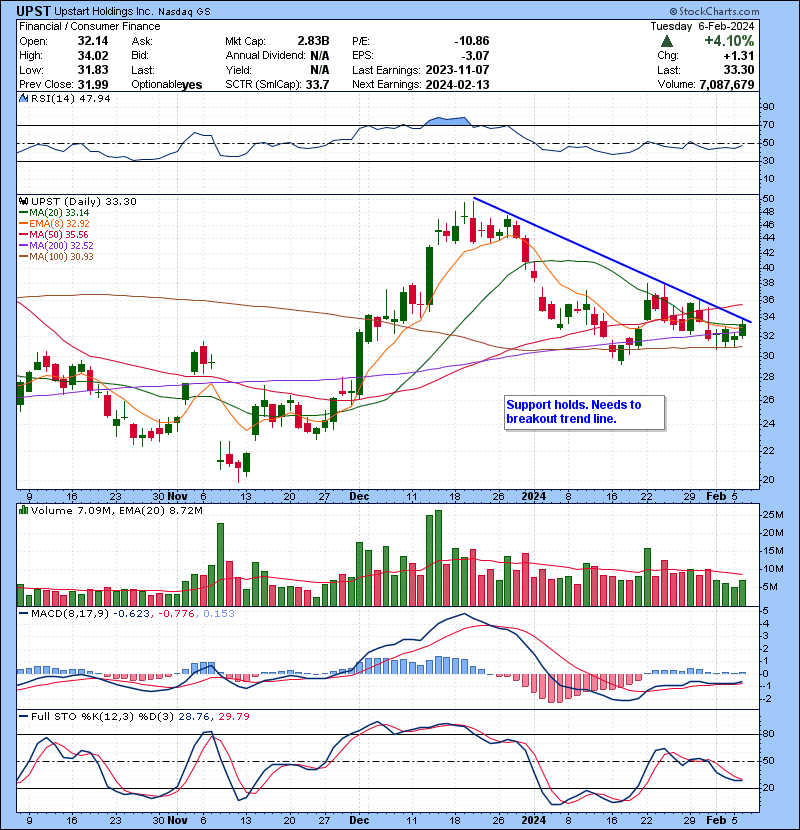This screenshot has width=800, height=830.
Task: Click the MA(100) 30.93 legend entry
Action: [56, 257]
